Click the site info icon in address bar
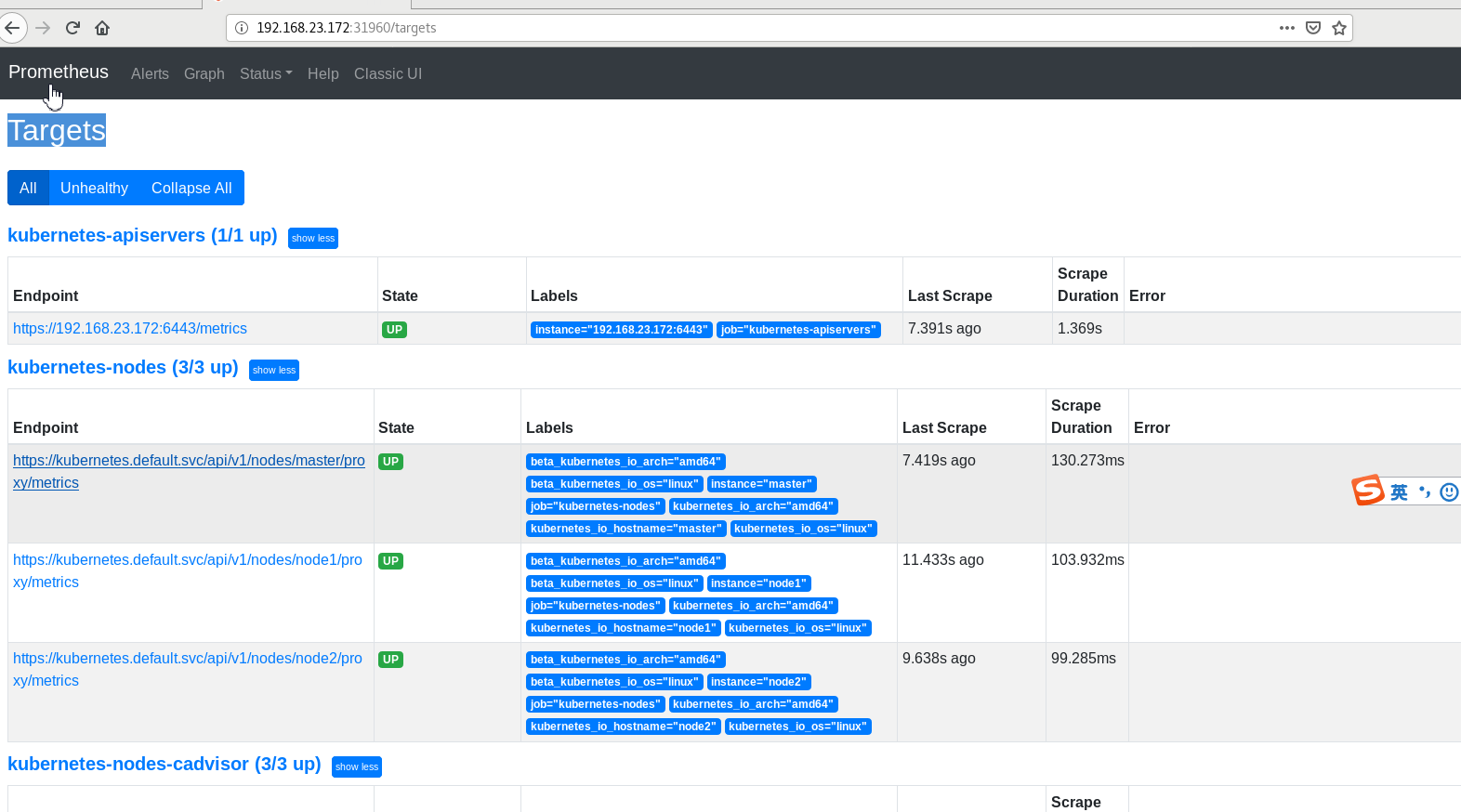 [x=242, y=28]
